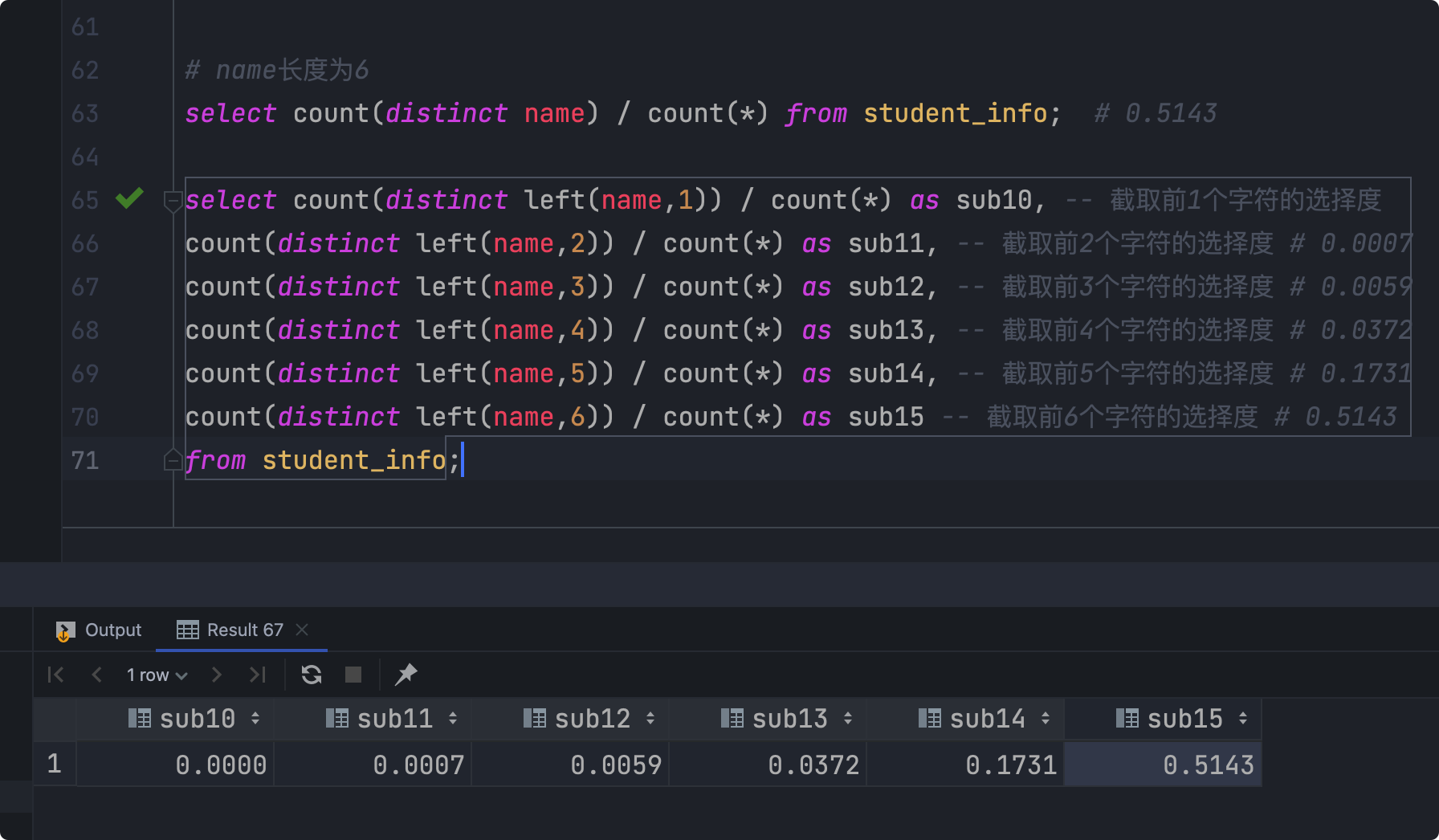Click the sub14 alias on line 69
The image size is (1439, 840).
point(887,373)
